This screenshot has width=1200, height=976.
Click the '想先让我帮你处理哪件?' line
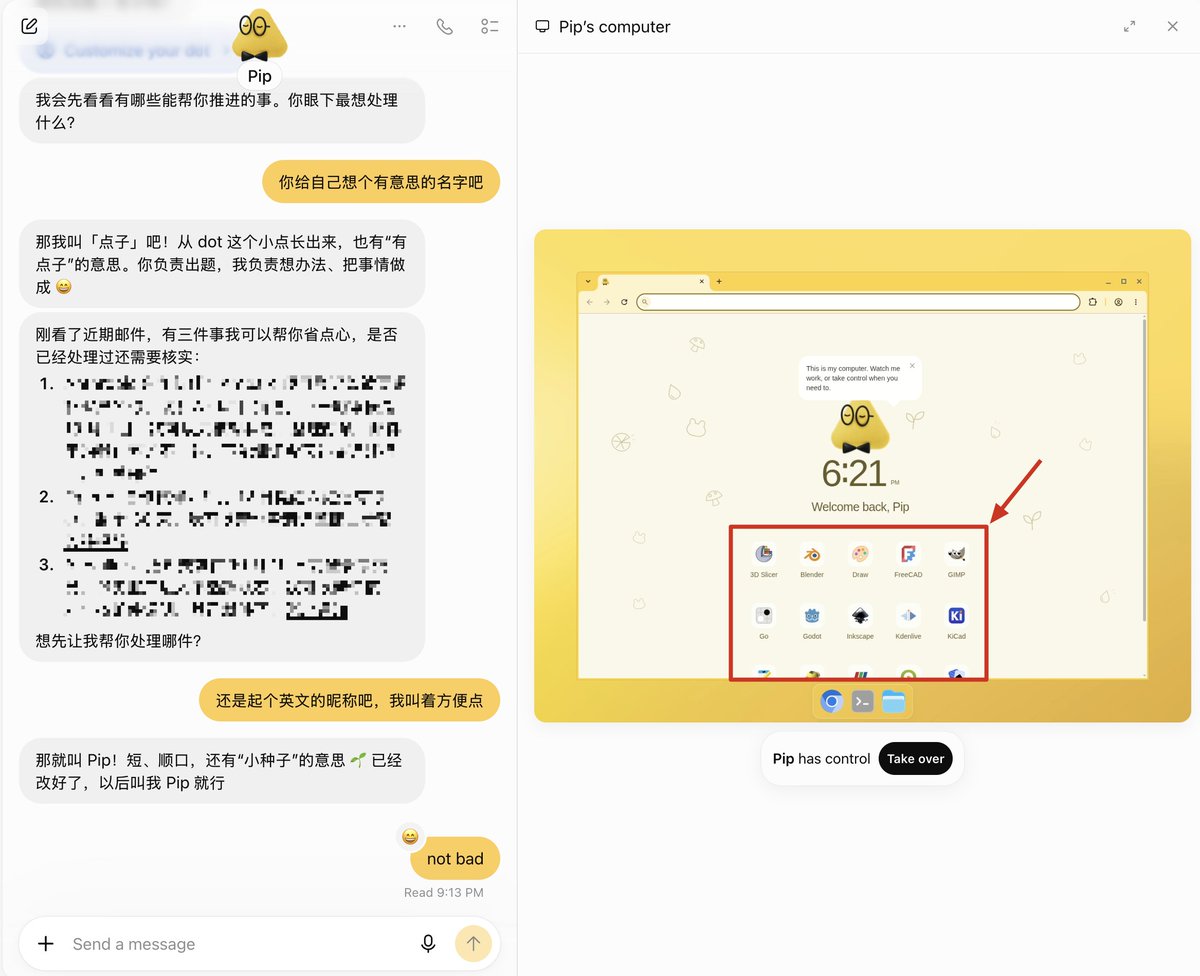tap(119, 640)
